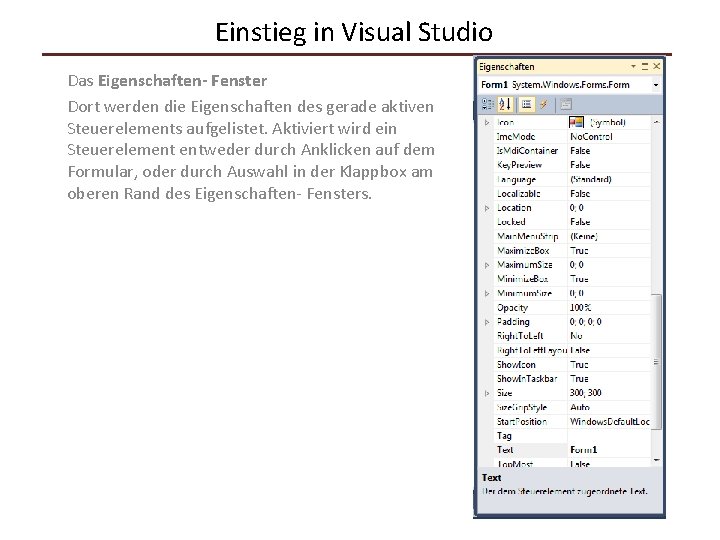Select the ImeMode property name
This screenshot has height=540, width=720.
pyautogui.click(x=516, y=137)
